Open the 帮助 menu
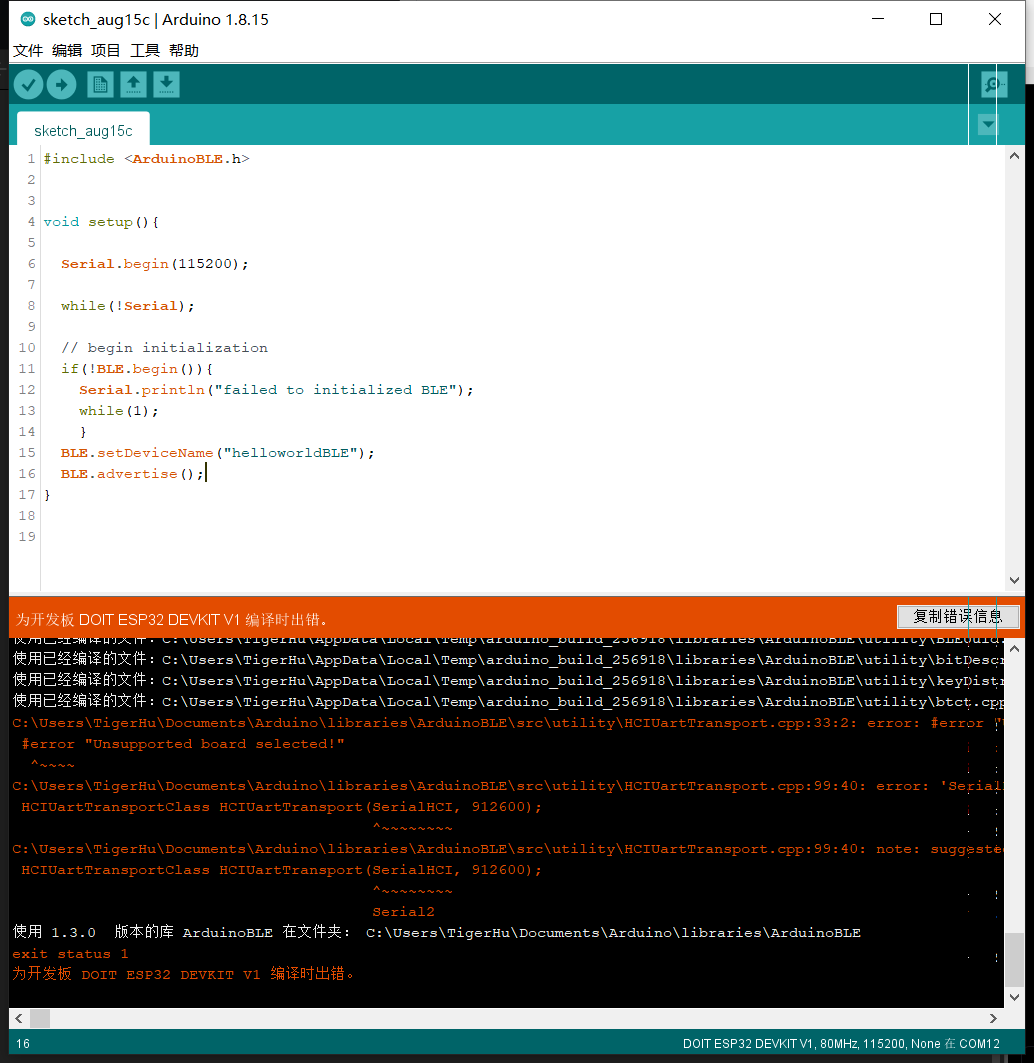 coord(183,50)
